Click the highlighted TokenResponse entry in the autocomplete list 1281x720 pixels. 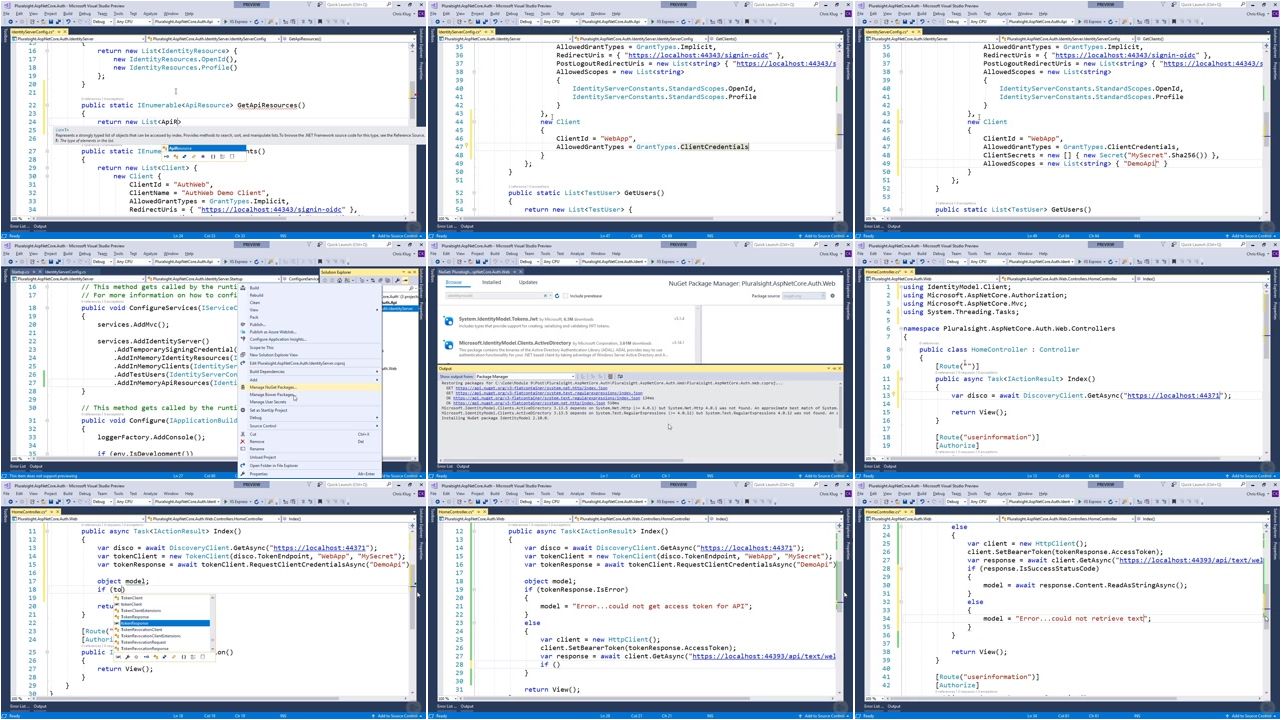point(165,623)
